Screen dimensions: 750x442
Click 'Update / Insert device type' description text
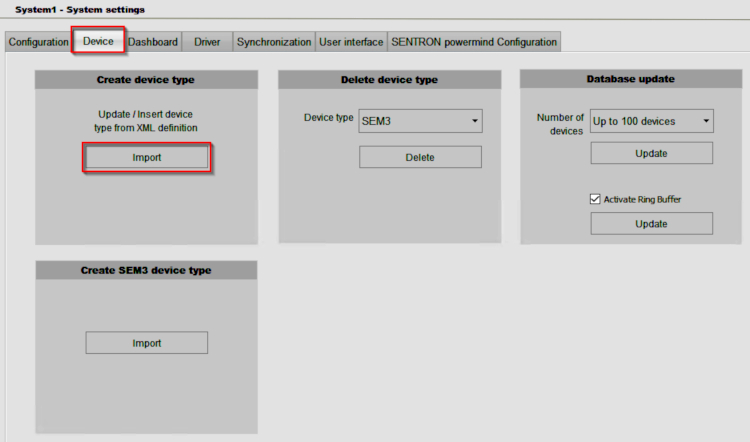(x=145, y=121)
